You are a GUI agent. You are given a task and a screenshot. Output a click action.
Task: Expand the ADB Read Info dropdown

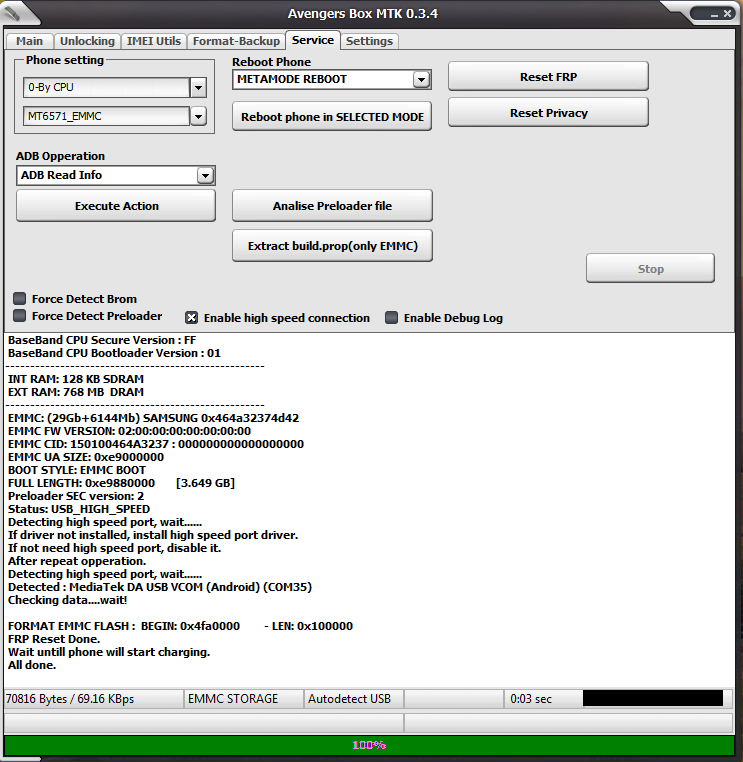(x=205, y=175)
